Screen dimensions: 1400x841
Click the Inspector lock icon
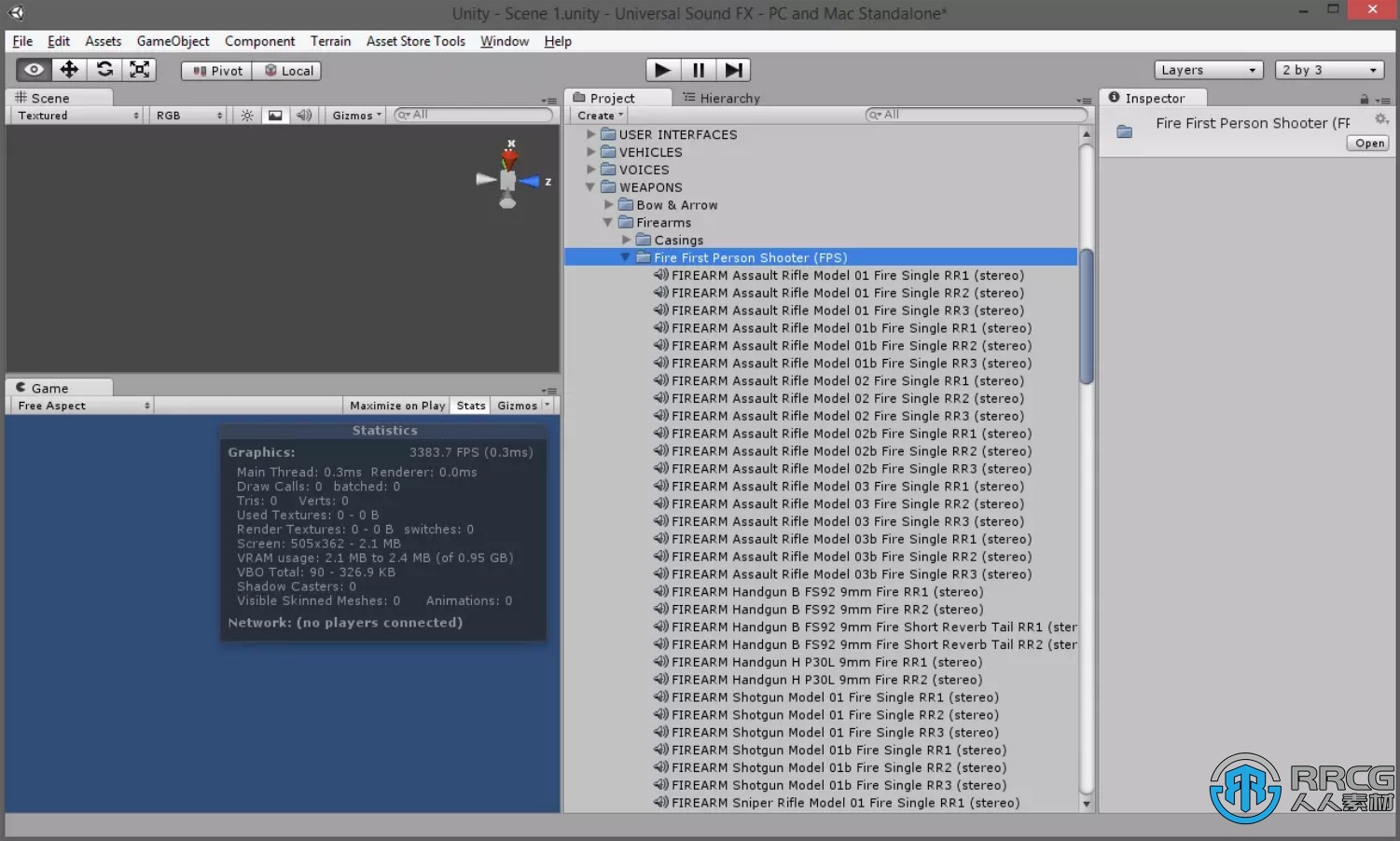[1365, 99]
